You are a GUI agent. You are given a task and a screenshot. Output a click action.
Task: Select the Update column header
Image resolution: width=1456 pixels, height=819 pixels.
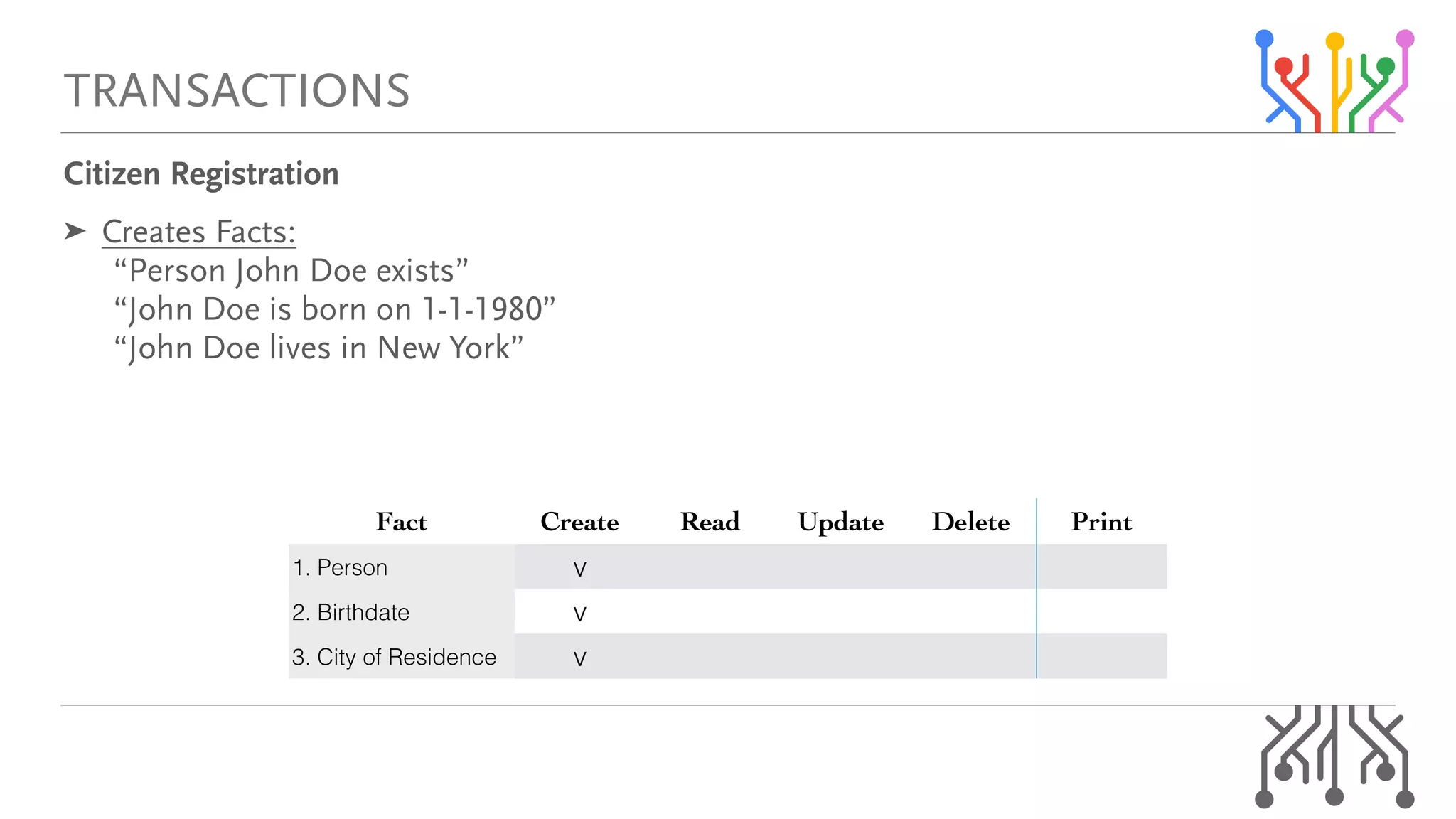click(x=840, y=523)
